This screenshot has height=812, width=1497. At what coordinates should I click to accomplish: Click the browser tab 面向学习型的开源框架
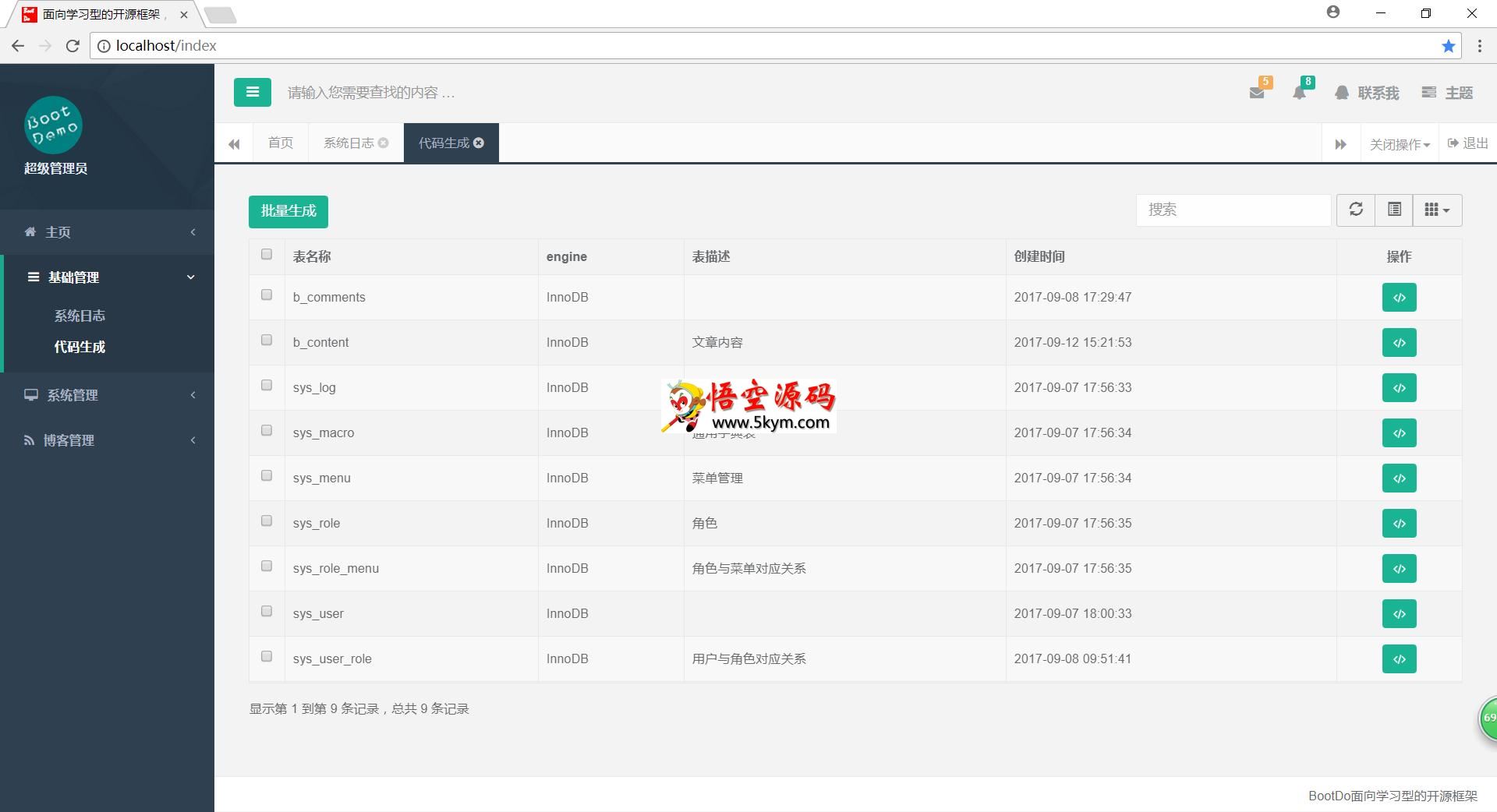tap(105, 14)
